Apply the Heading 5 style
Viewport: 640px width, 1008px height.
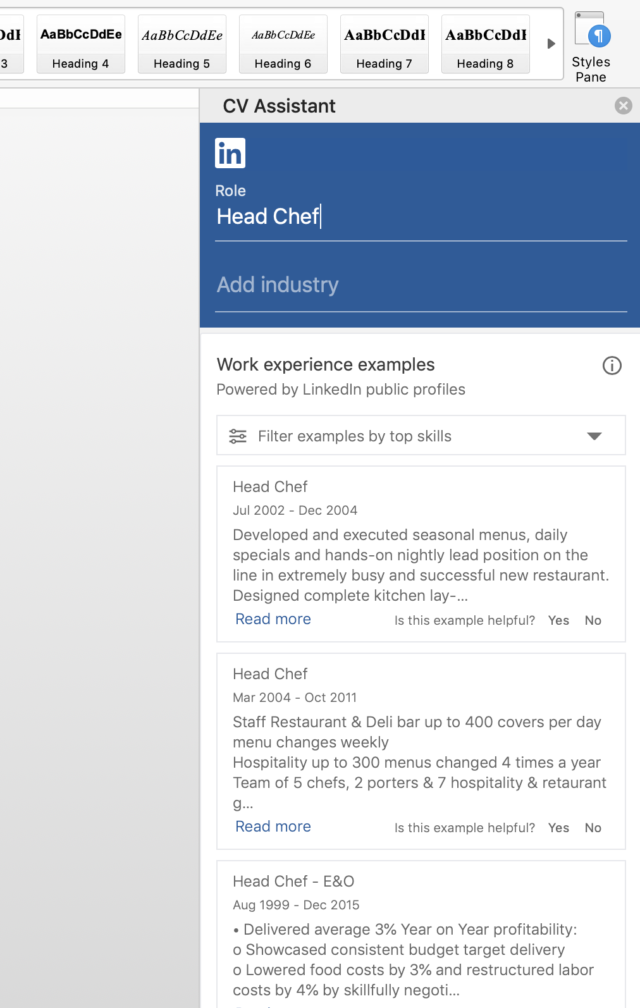tap(182, 44)
